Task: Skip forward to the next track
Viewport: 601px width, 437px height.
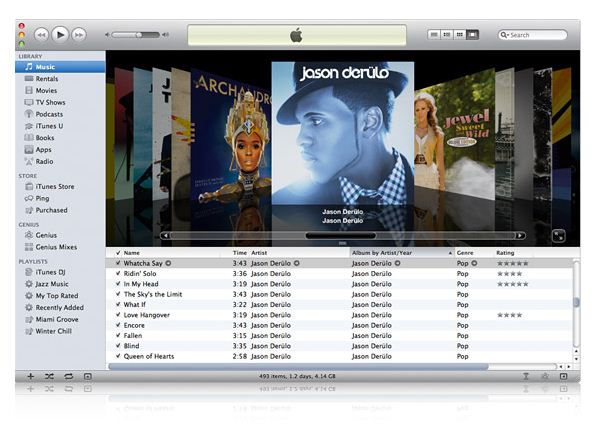Action: tap(79, 35)
